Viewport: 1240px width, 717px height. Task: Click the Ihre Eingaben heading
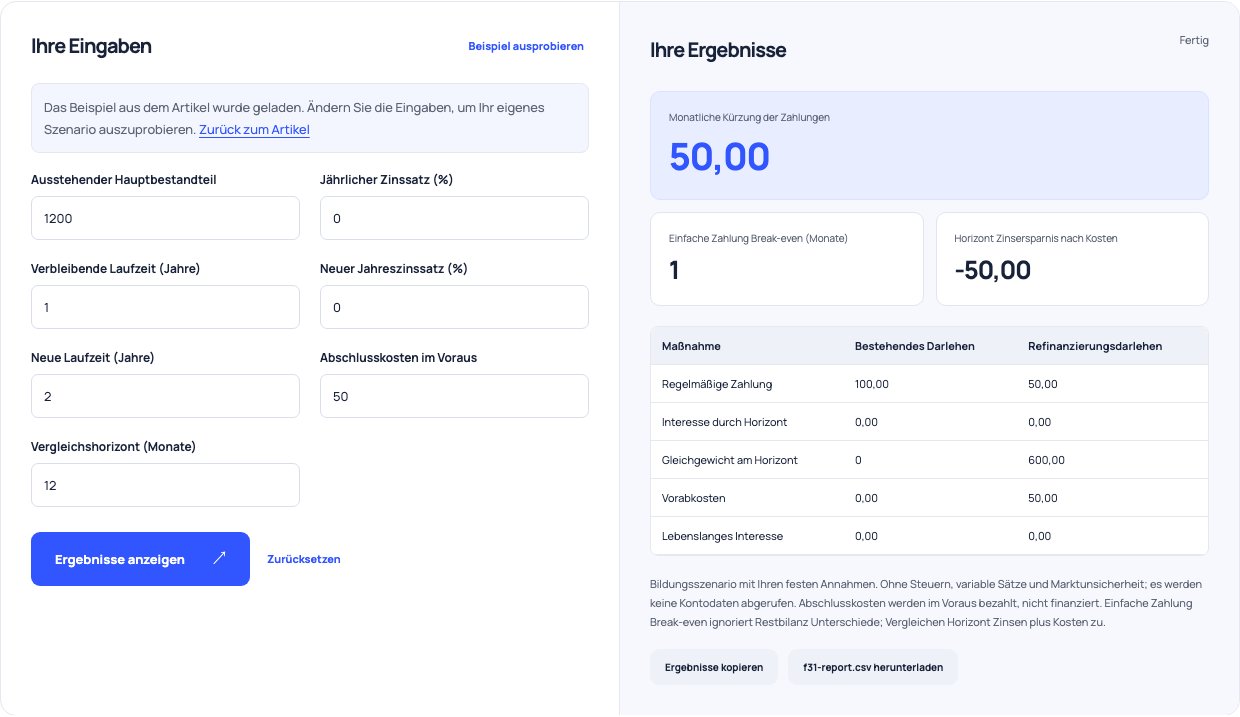coord(91,46)
